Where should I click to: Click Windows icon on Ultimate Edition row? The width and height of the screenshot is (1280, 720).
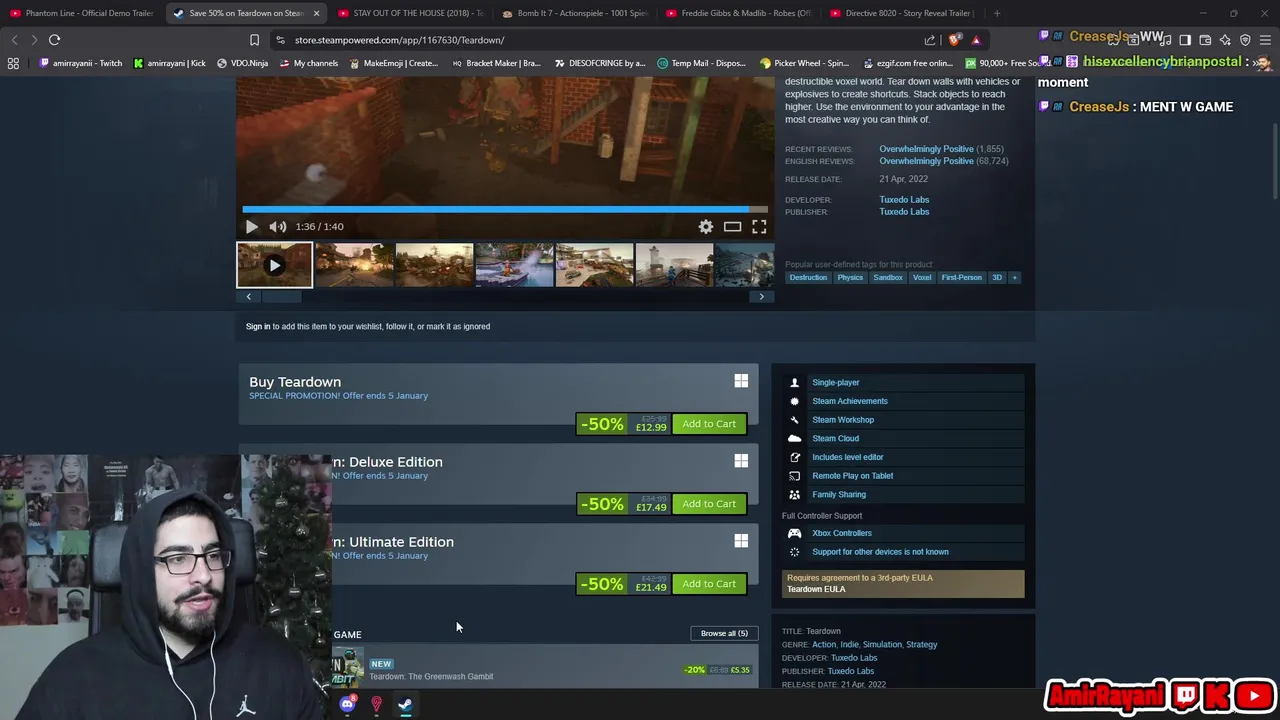tap(741, 541)
